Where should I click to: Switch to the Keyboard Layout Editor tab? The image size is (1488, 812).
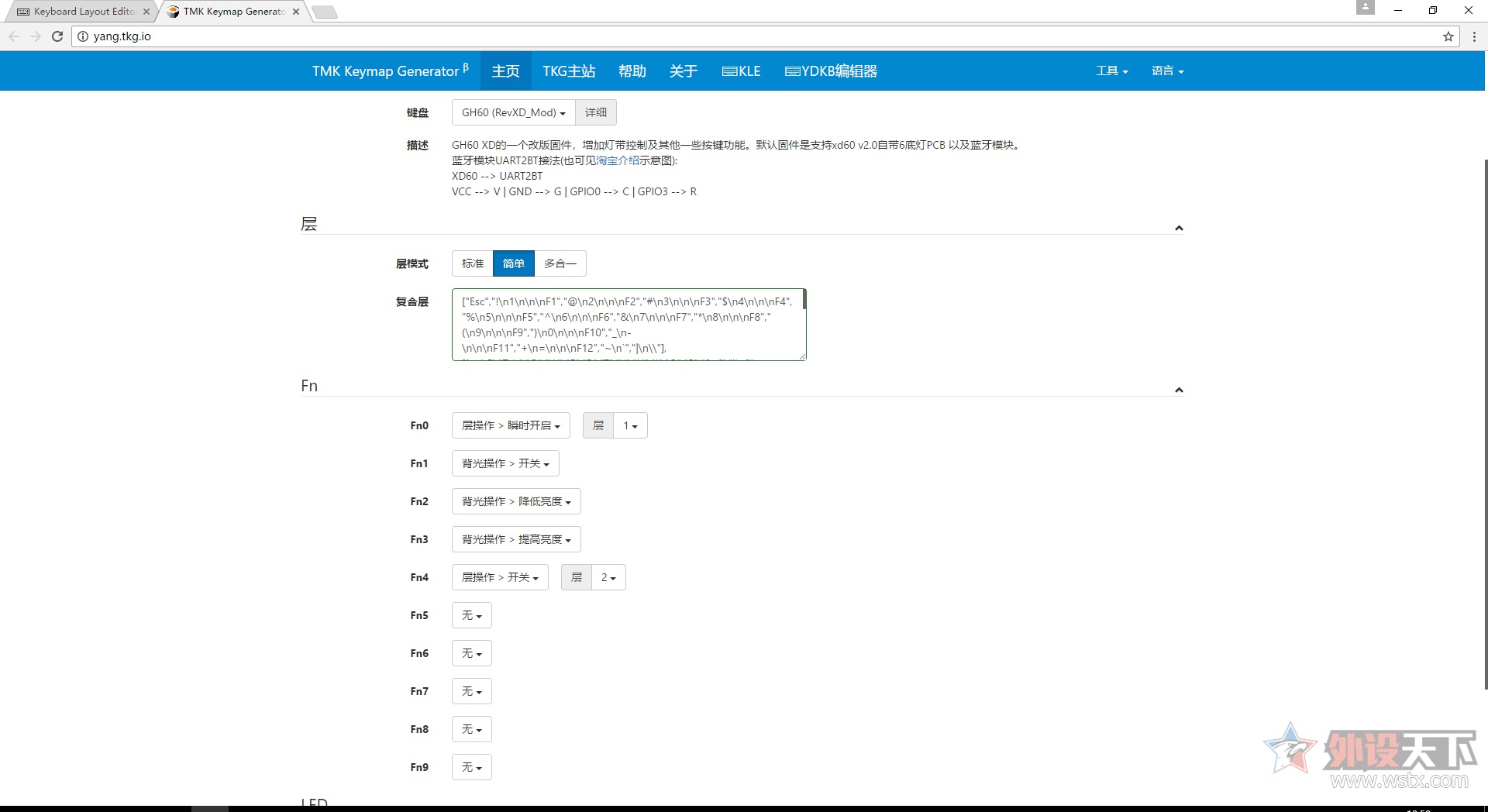click(77, 11)
